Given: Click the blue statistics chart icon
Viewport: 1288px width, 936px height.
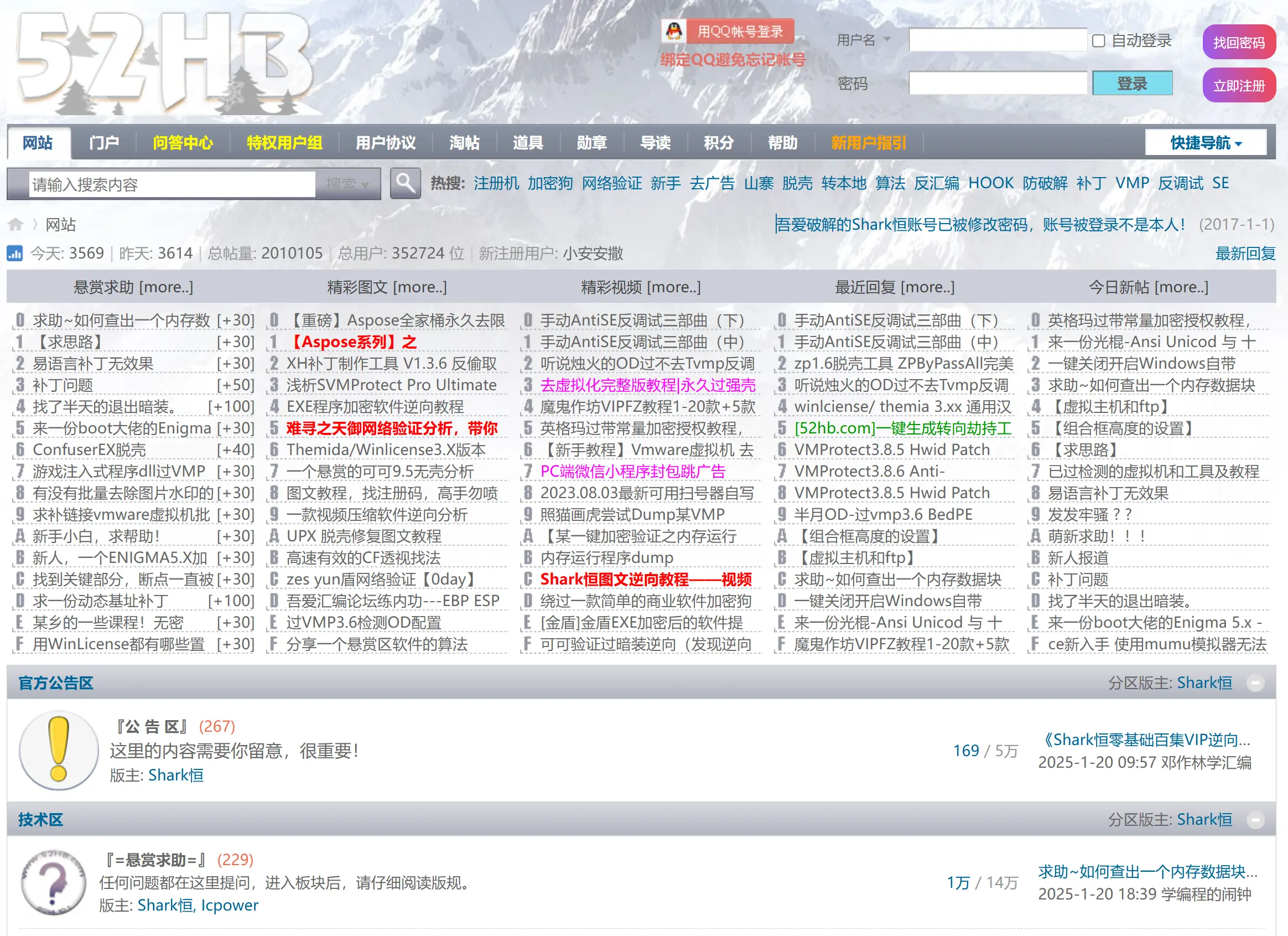Looking at the screenshot, I should pos(15,253).
